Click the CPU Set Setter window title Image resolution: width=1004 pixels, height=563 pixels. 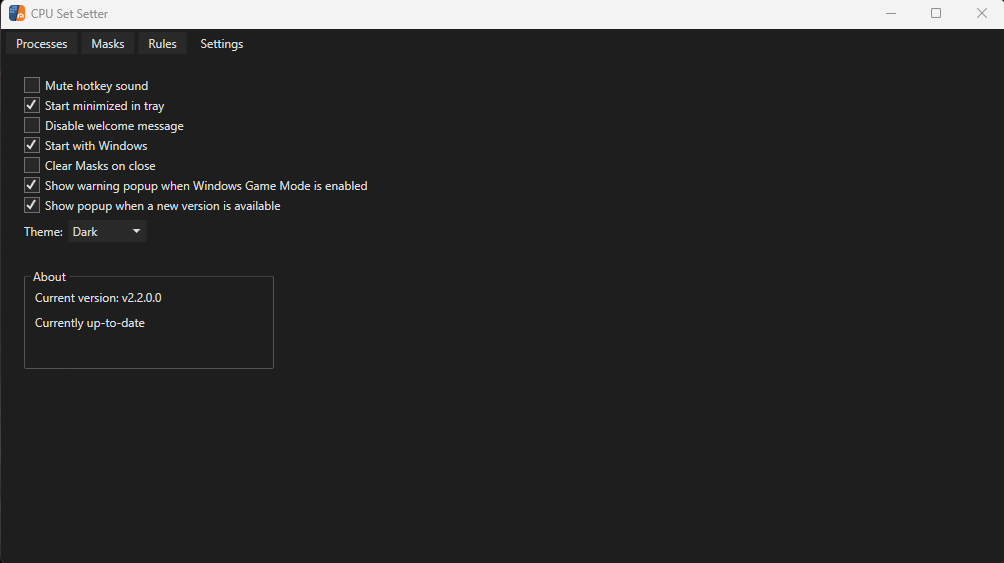point(69,13)
